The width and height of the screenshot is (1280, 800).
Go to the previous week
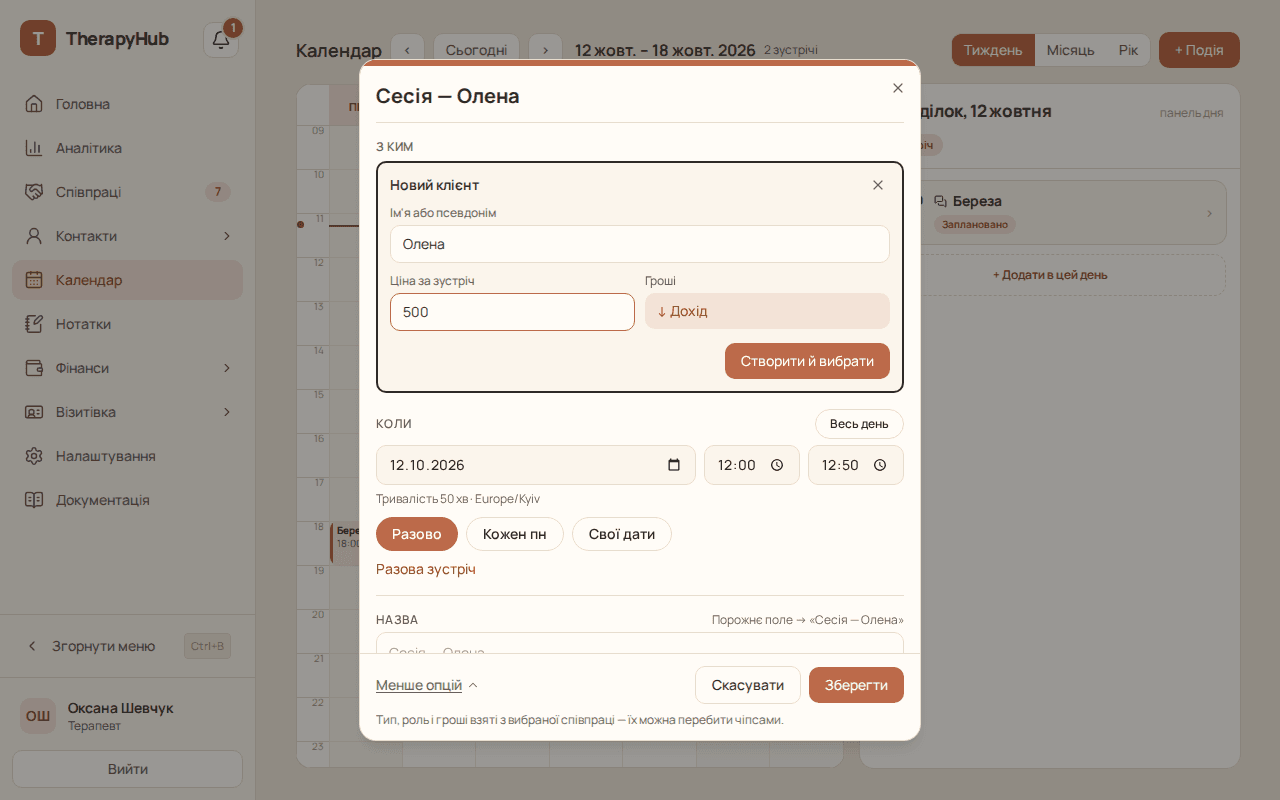click(x=408, y=50)
